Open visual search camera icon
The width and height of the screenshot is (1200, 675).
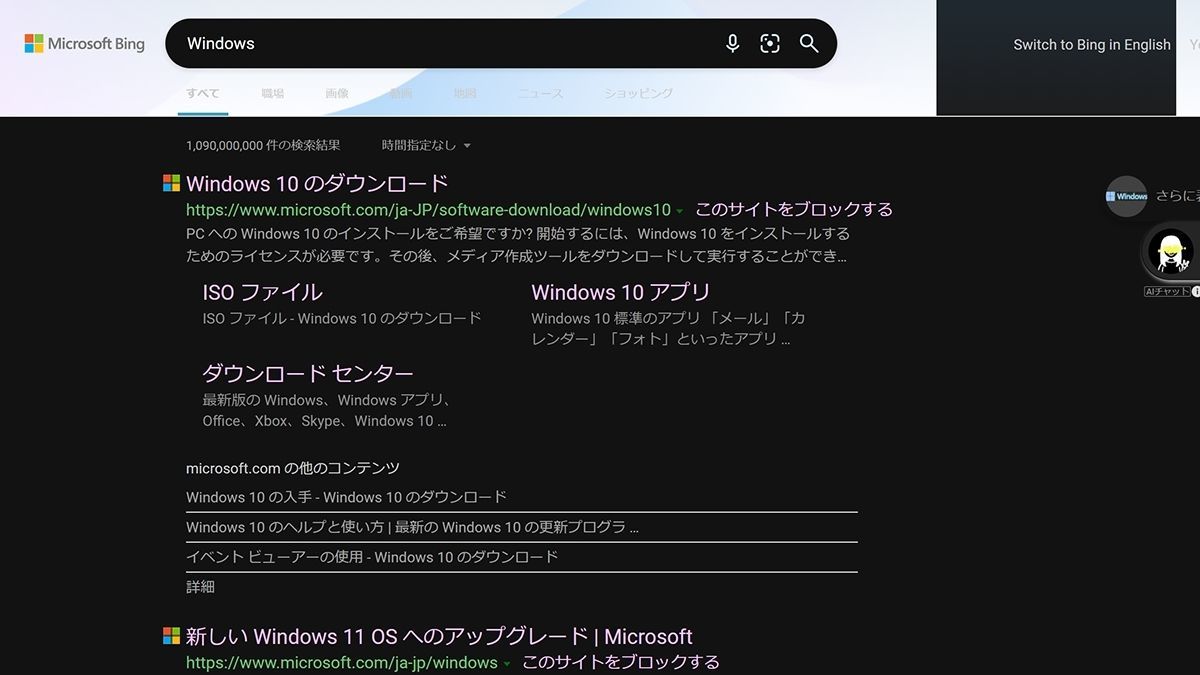coord(770,43)
